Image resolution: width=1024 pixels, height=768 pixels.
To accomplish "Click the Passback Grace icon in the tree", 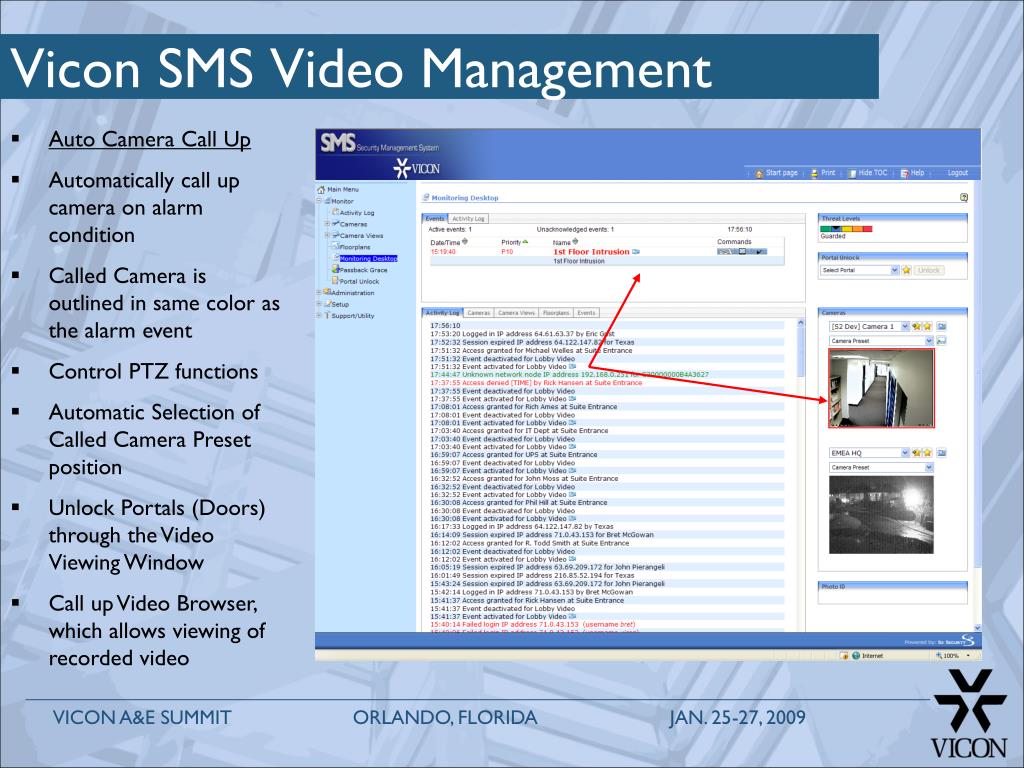I will coord(335,269).
